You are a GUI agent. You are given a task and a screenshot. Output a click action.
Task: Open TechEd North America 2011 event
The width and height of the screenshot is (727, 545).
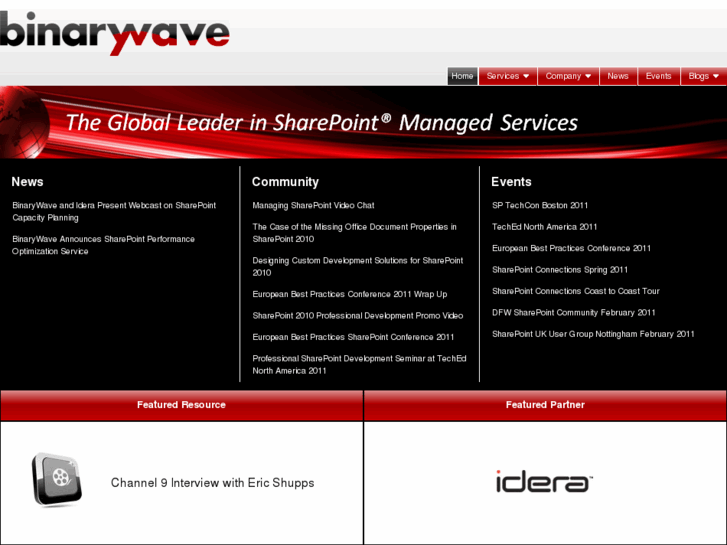pos(545,227)
